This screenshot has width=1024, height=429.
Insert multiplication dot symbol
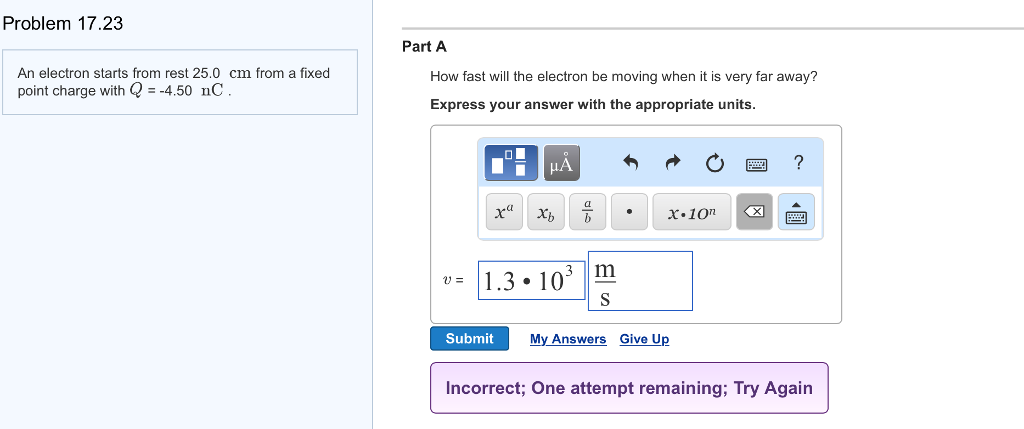point(629,212)
